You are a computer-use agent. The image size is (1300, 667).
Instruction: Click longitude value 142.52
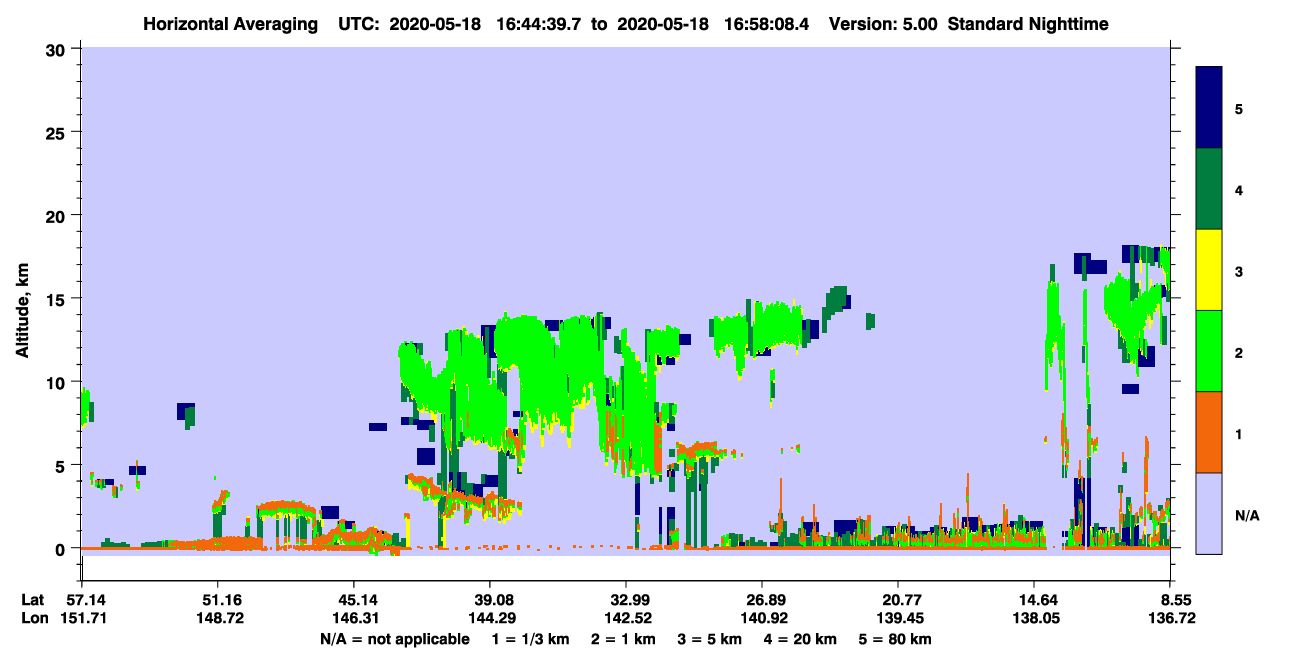pyautogui.click(x=626, y=618)
